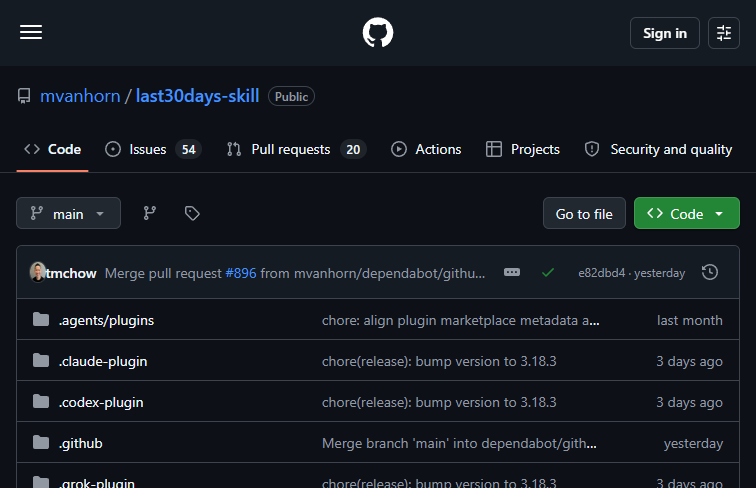
Task: Click the folder icon for .codex-plugin
Action: (x=41, y=401)
